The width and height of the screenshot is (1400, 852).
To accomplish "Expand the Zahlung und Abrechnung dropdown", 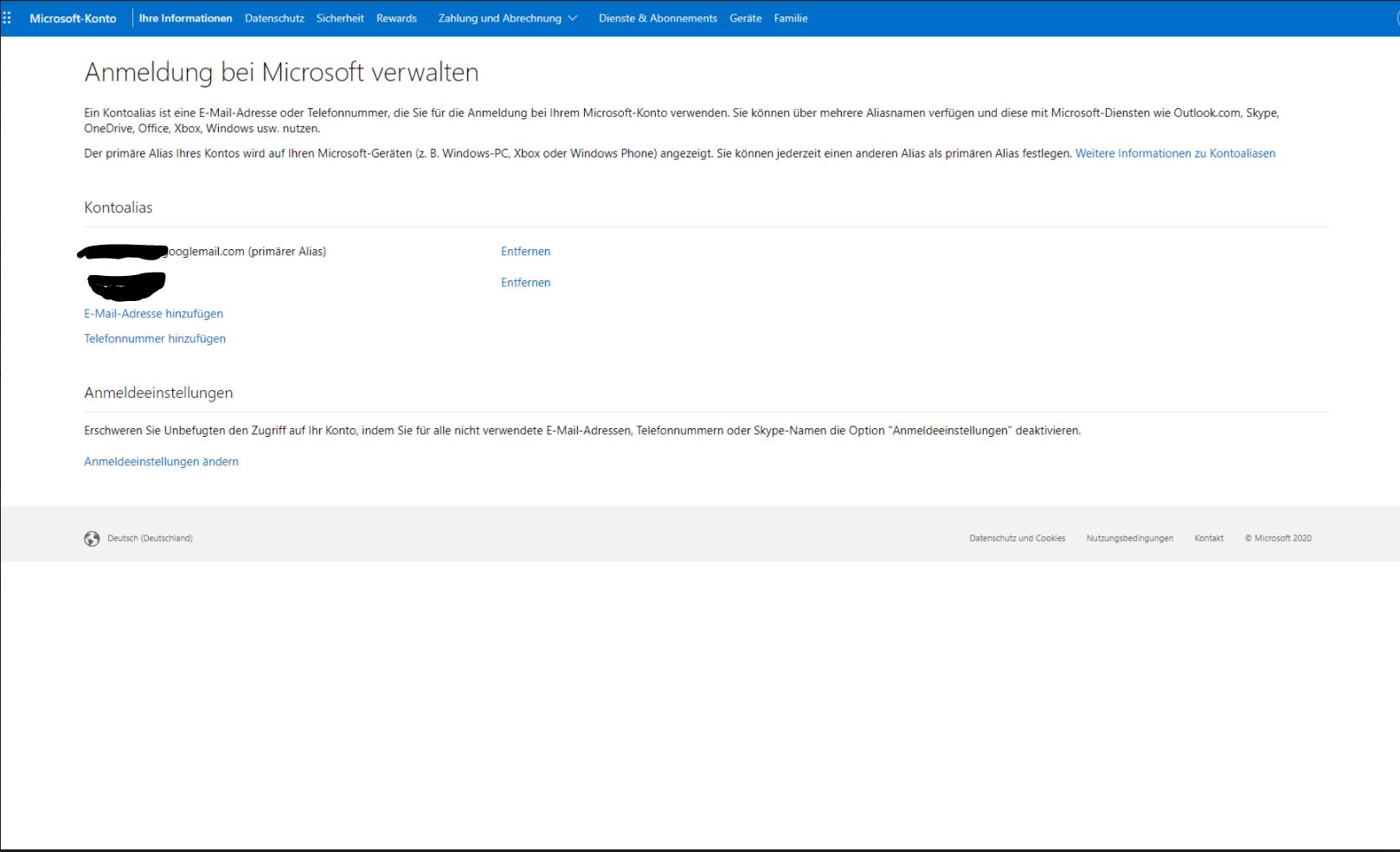I will pos(499,18).
